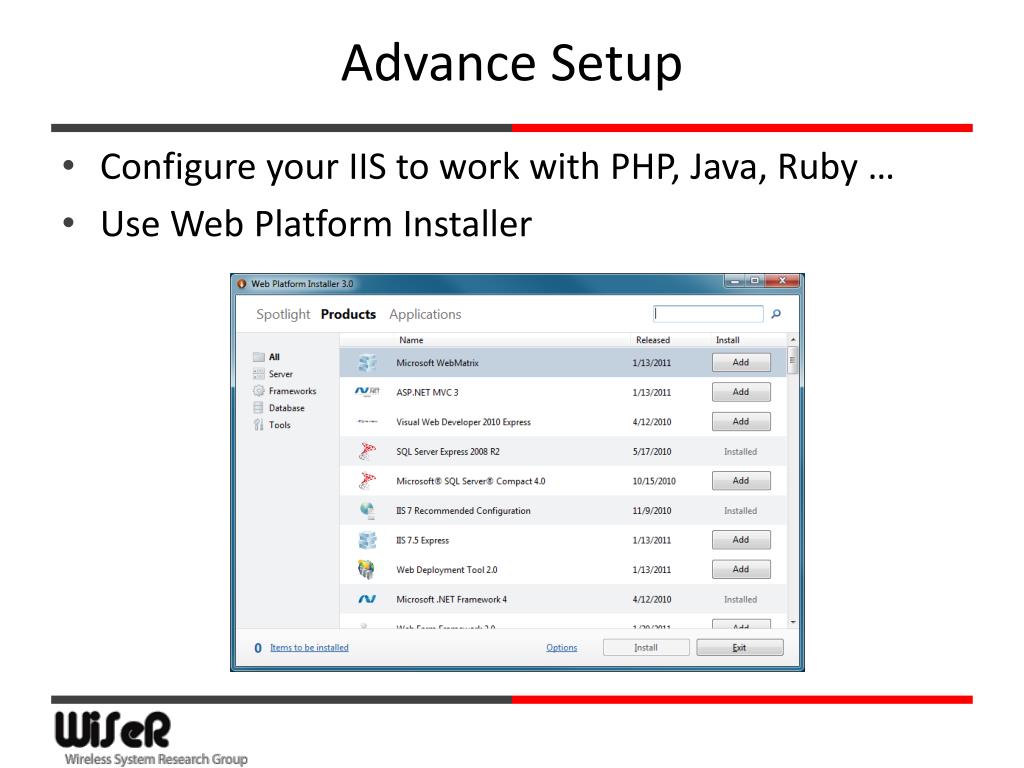Viewport: 1024px width, 768px height.
Task: Select the Database category icon
Action: point(259,408)
